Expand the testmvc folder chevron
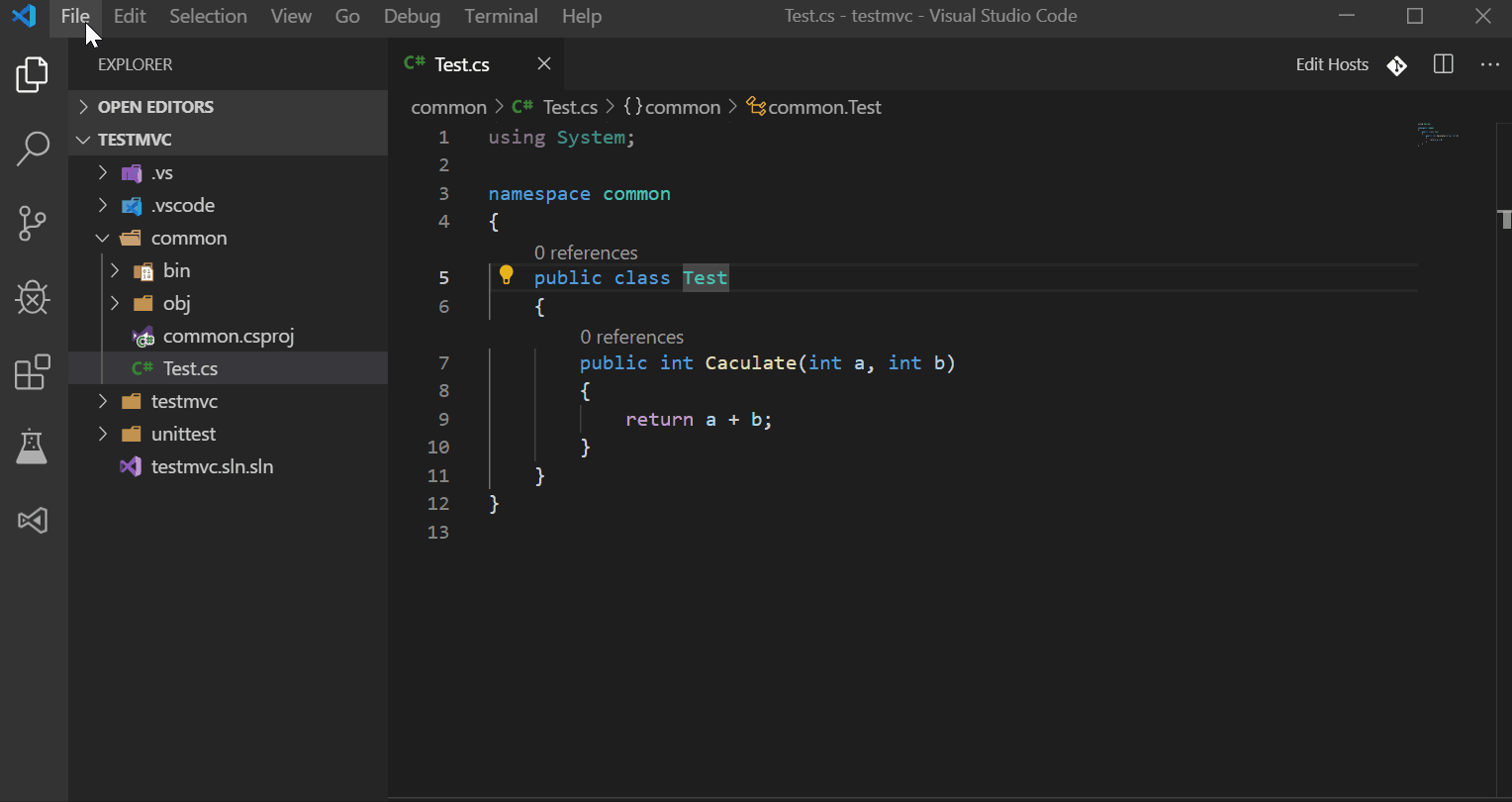The image size is (1512, 802). click(103, 402)
